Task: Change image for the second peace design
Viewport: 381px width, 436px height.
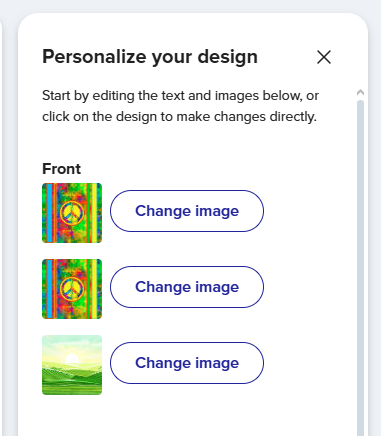Action: coord(187,287)
